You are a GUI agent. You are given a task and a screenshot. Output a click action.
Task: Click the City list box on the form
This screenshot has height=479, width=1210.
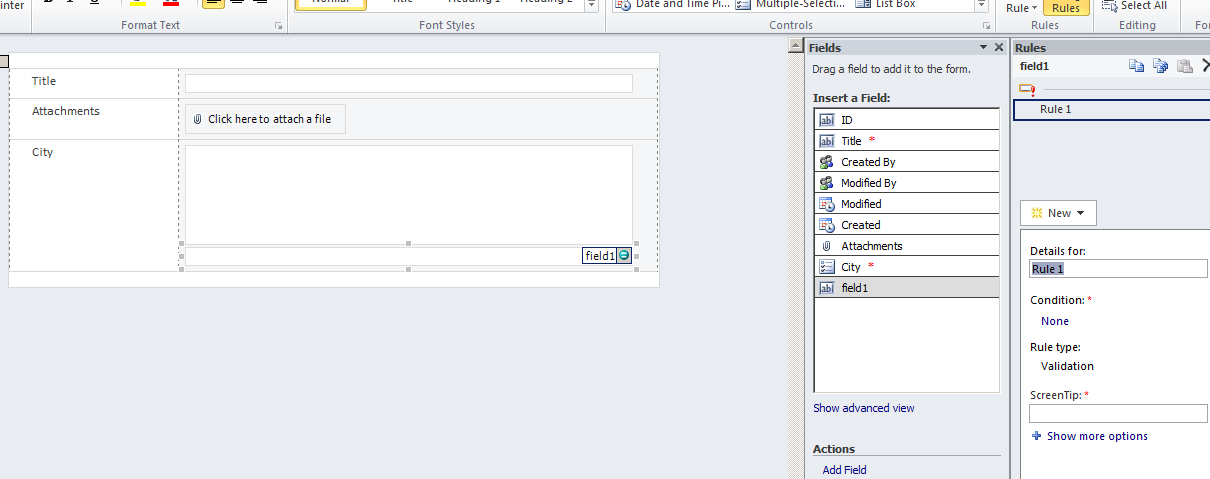click(x=409, y=195)
